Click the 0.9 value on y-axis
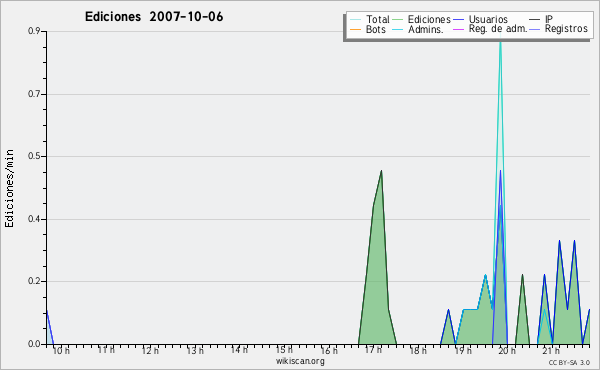 click(34, 31)
